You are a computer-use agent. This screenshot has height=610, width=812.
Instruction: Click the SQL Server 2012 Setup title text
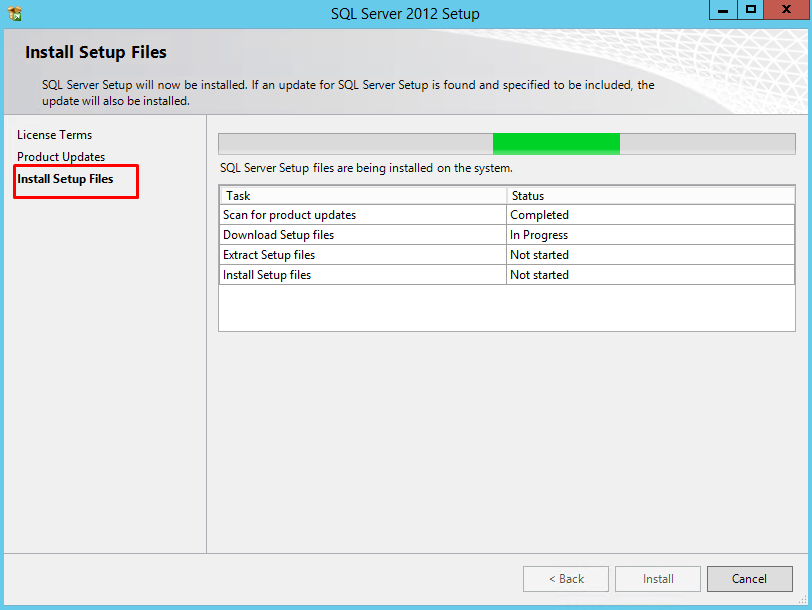(405, 14)
